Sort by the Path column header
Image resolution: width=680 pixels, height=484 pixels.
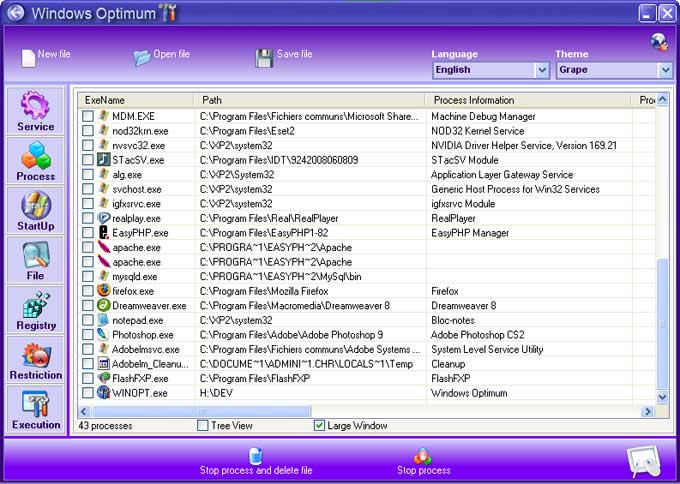(311, 100)
